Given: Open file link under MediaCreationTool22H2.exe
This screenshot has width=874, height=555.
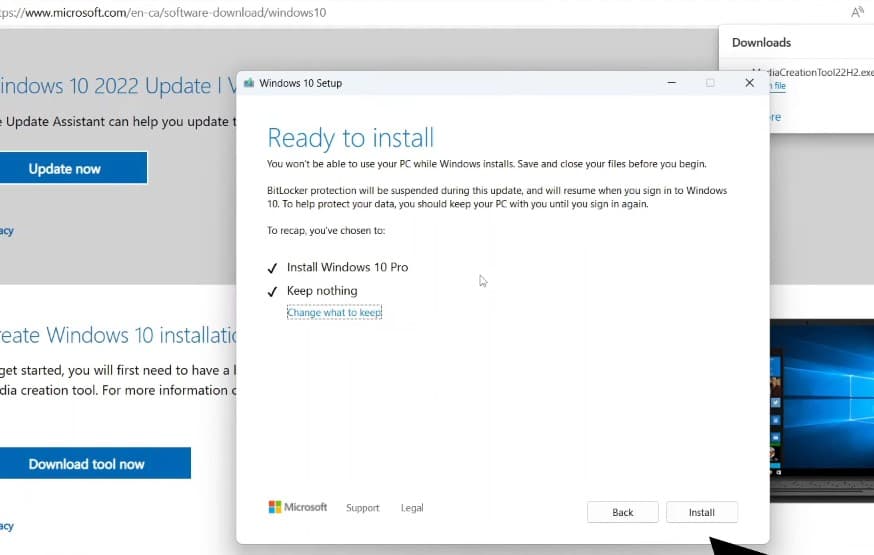Looking at the screenshot, I should tap(777, 87).
